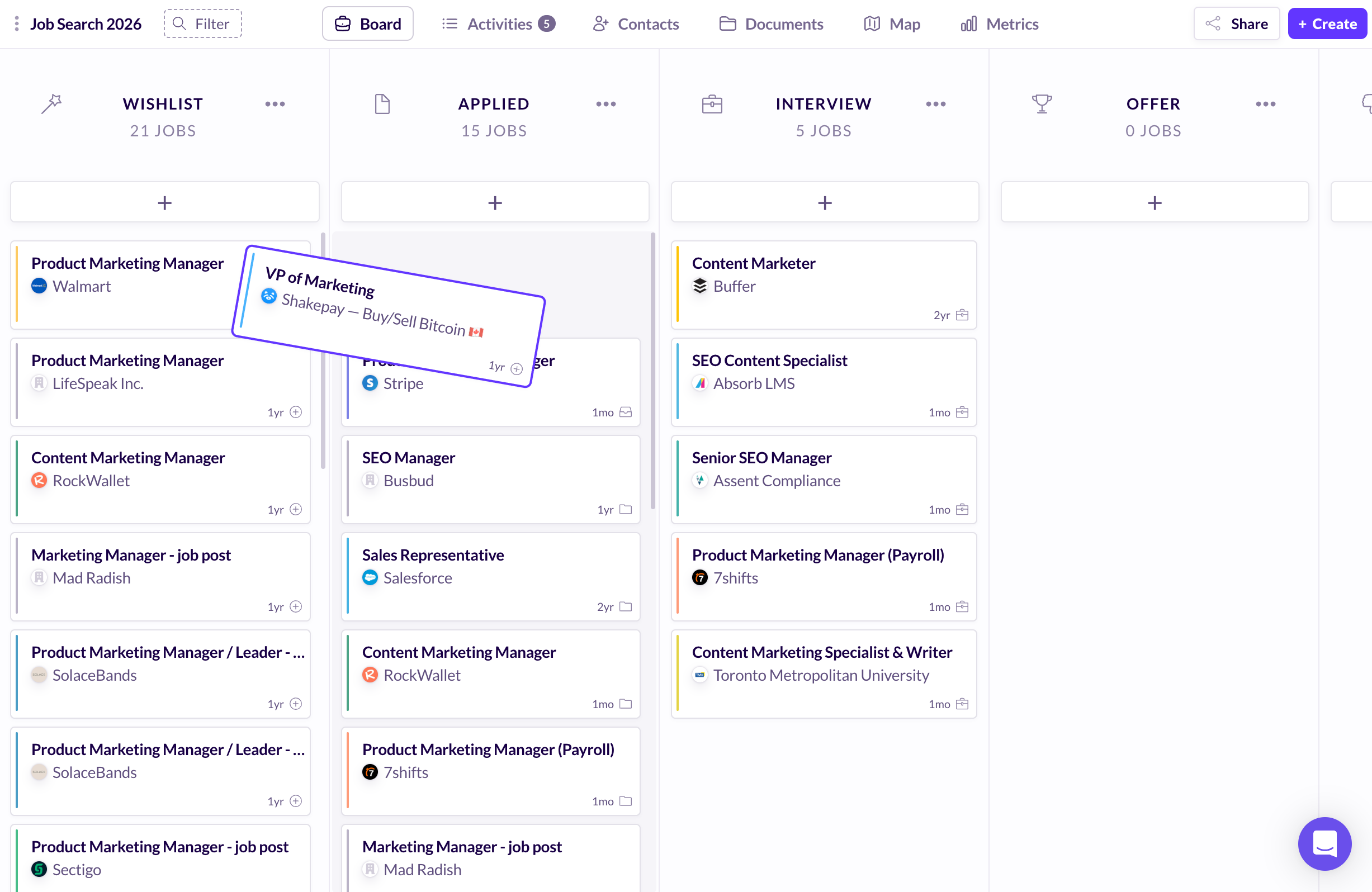1372x892 pixels.
Task: Click the folder icon on Busbud card
Action: click(626, 509)
